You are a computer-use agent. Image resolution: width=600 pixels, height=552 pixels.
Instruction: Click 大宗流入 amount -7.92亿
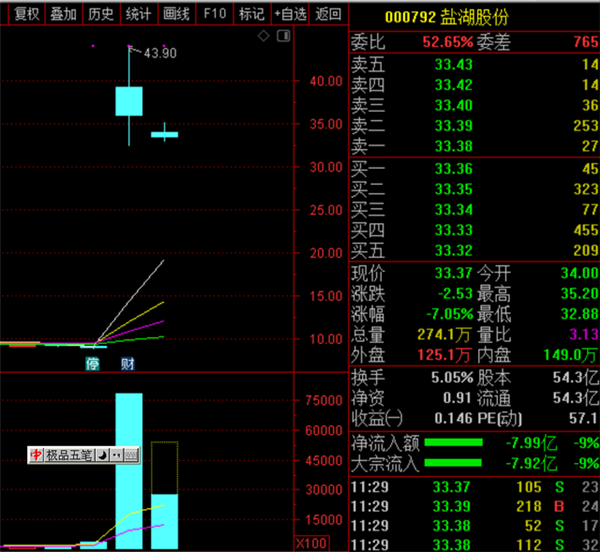point(531,463)
